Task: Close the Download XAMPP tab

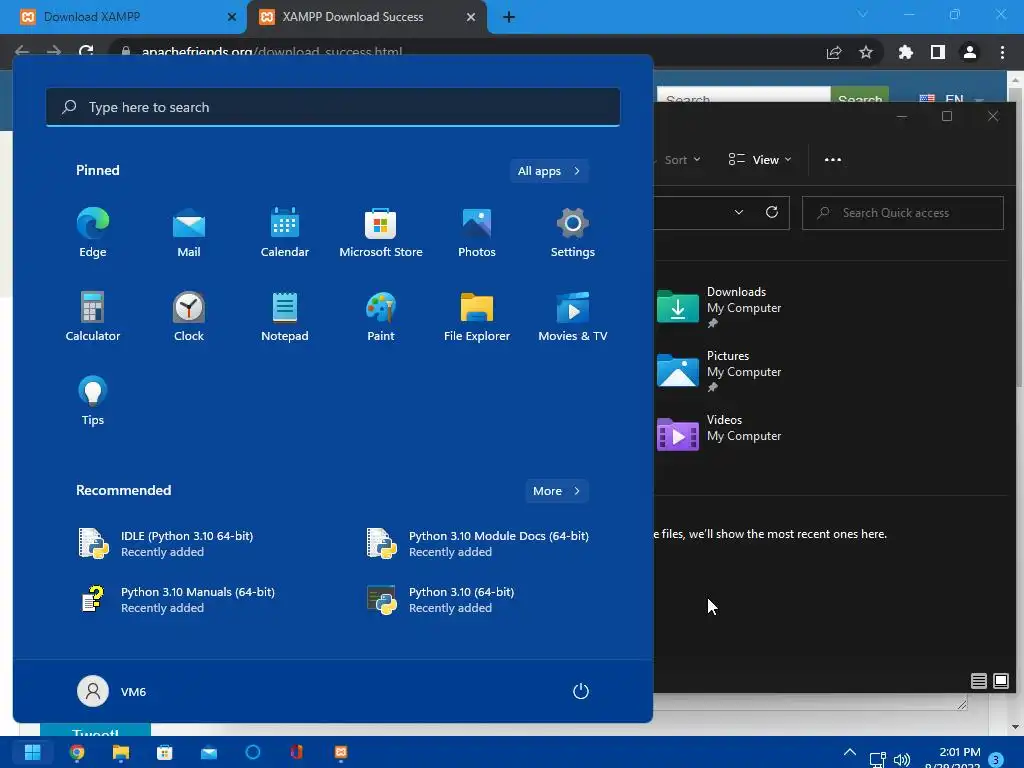Action: (x=231, y=17)
